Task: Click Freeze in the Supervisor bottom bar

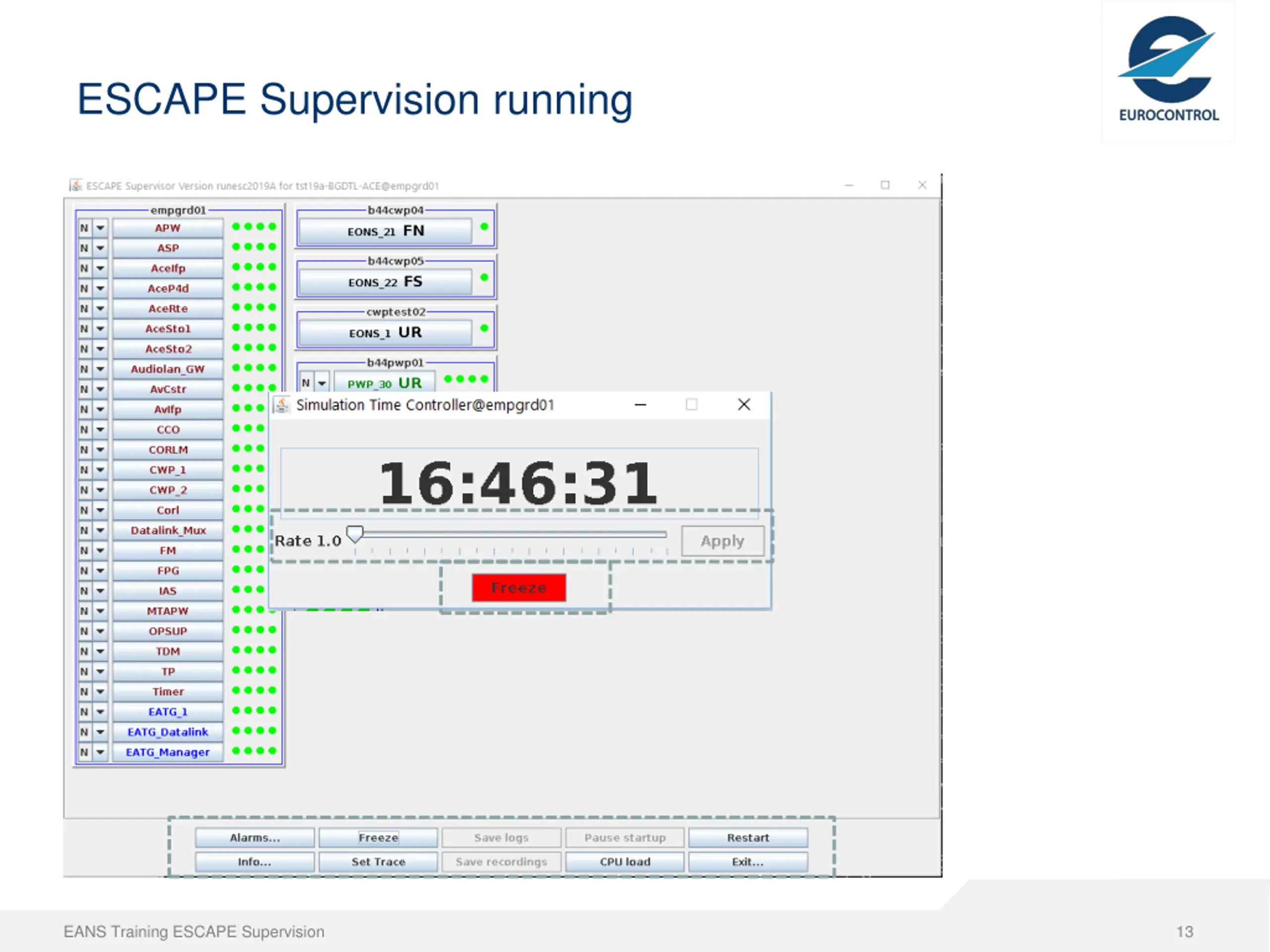Action: coord(378,837)
